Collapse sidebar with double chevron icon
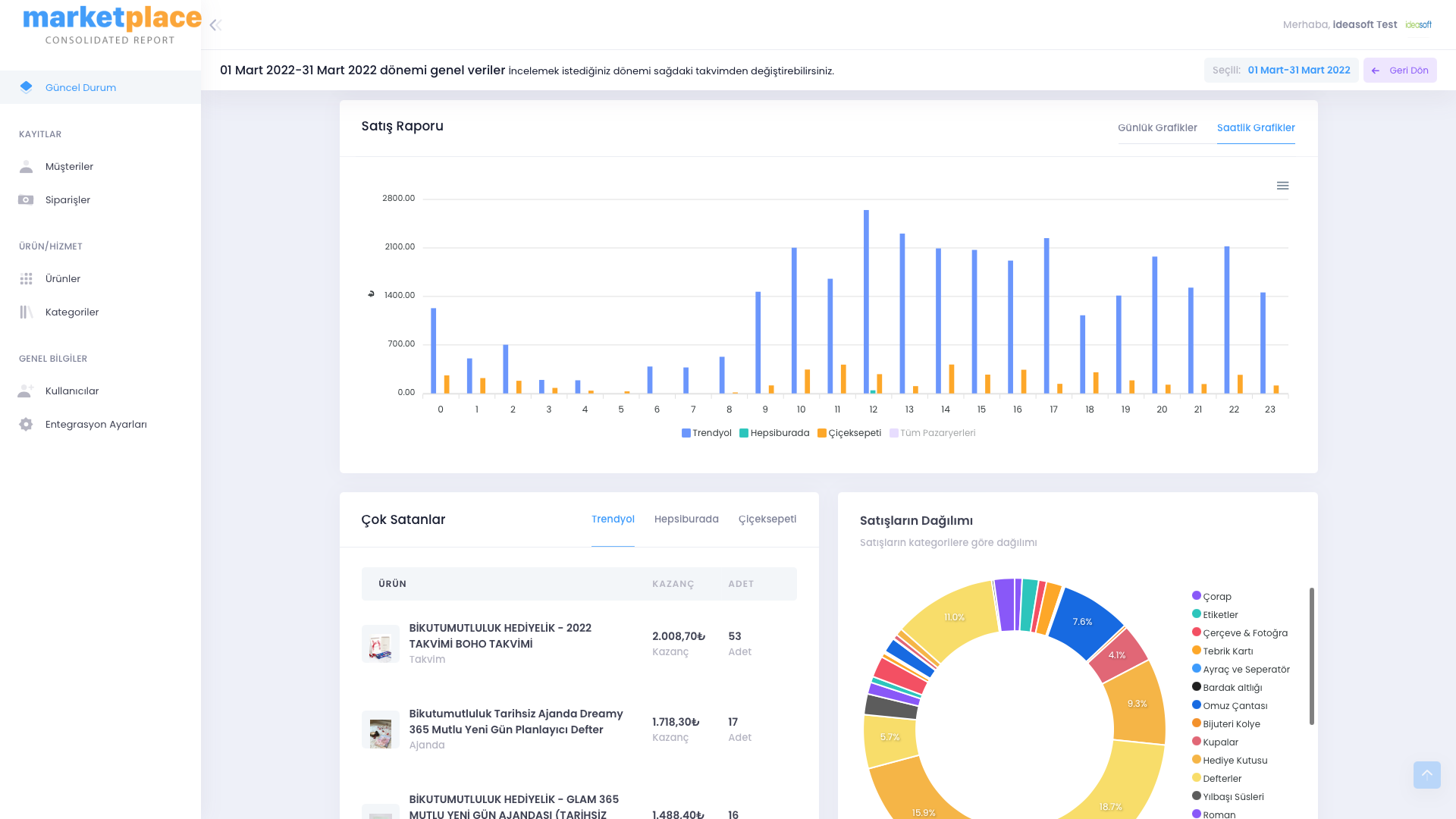 tap(215, 25)
